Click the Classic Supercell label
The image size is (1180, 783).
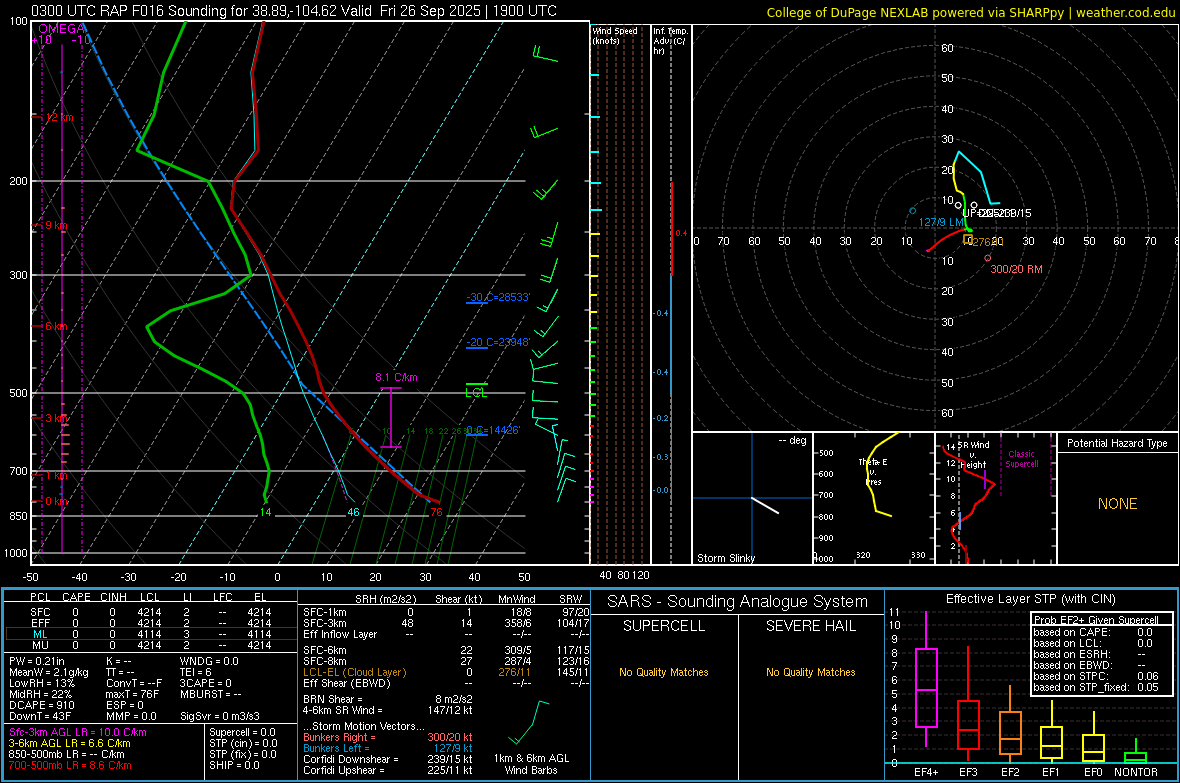(x=1021, y=459)
